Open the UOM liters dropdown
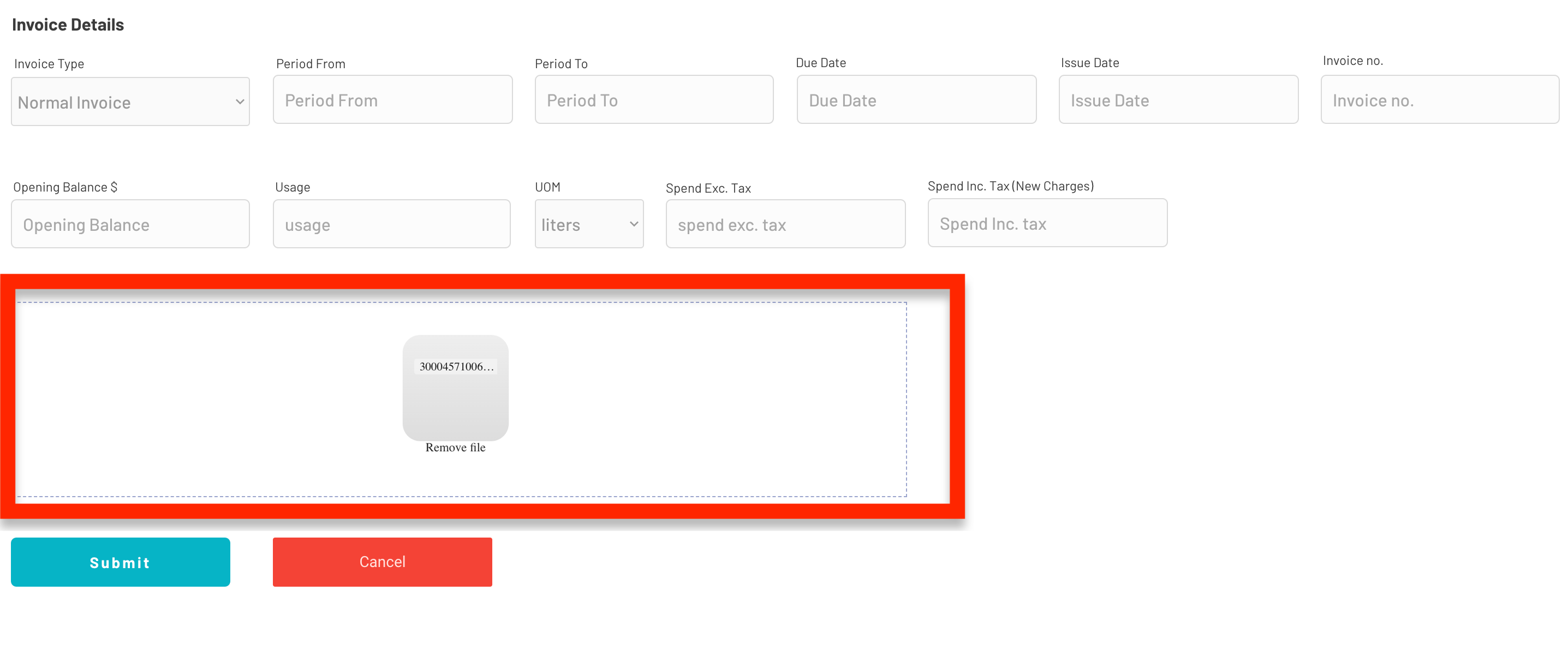The width and height of the screenshot is (1568, 668). point(588,224)
